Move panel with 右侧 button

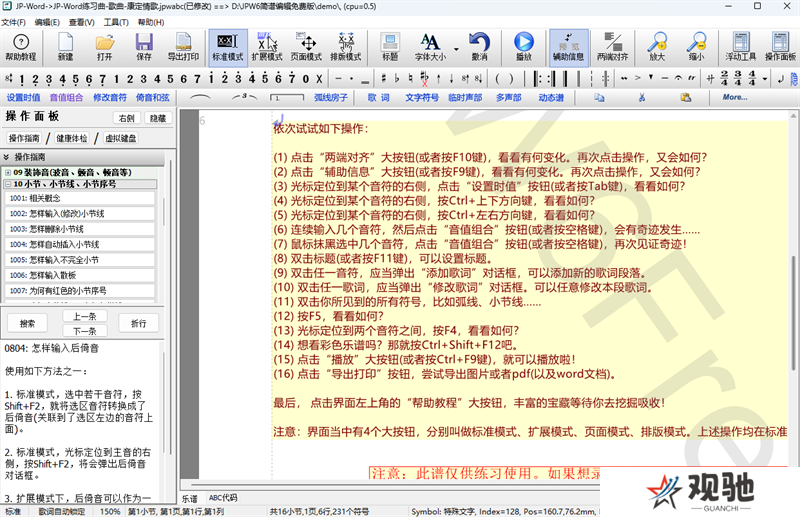click(x=127, y=118)
